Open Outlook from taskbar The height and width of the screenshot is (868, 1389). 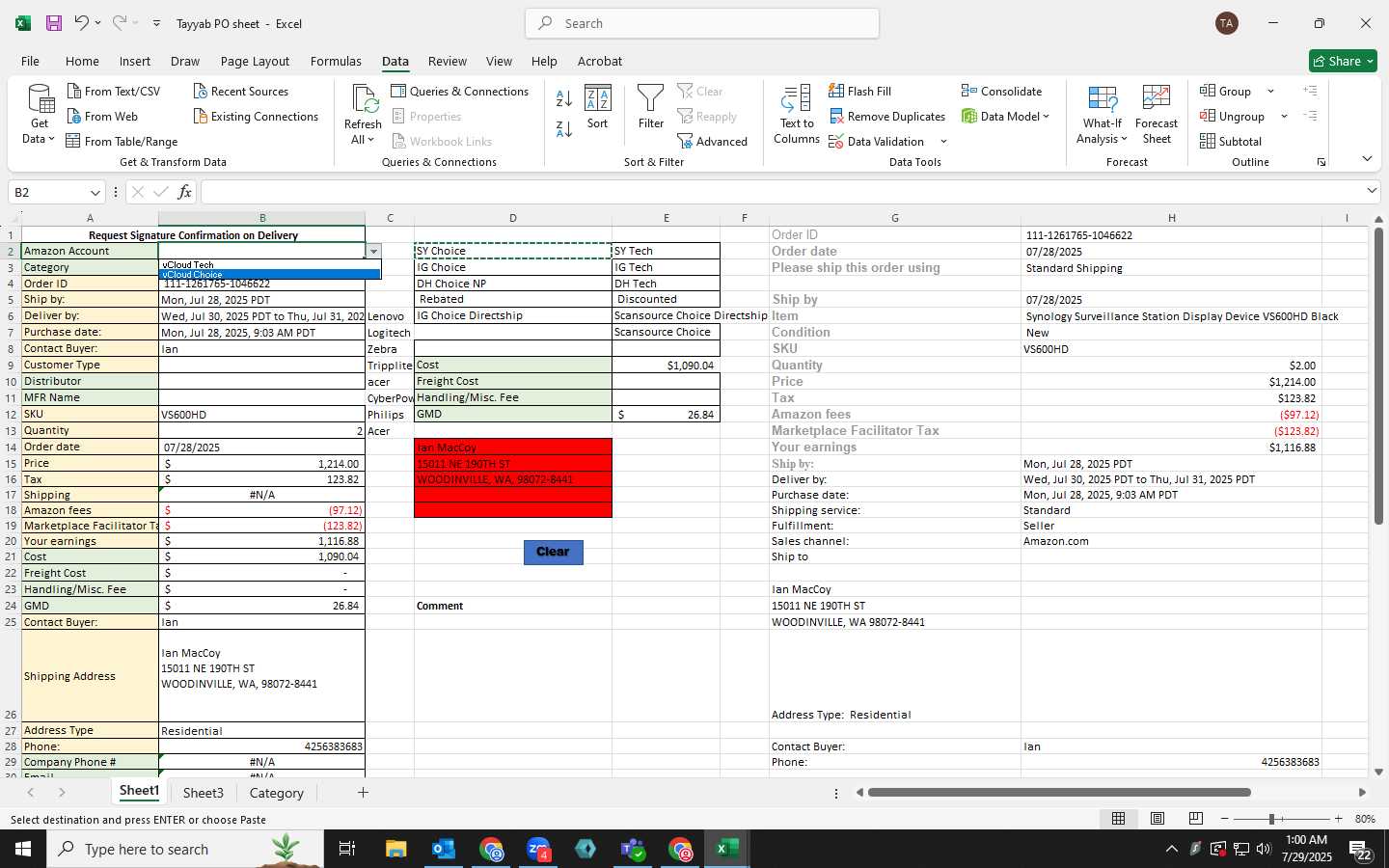(x=443, y=849)
